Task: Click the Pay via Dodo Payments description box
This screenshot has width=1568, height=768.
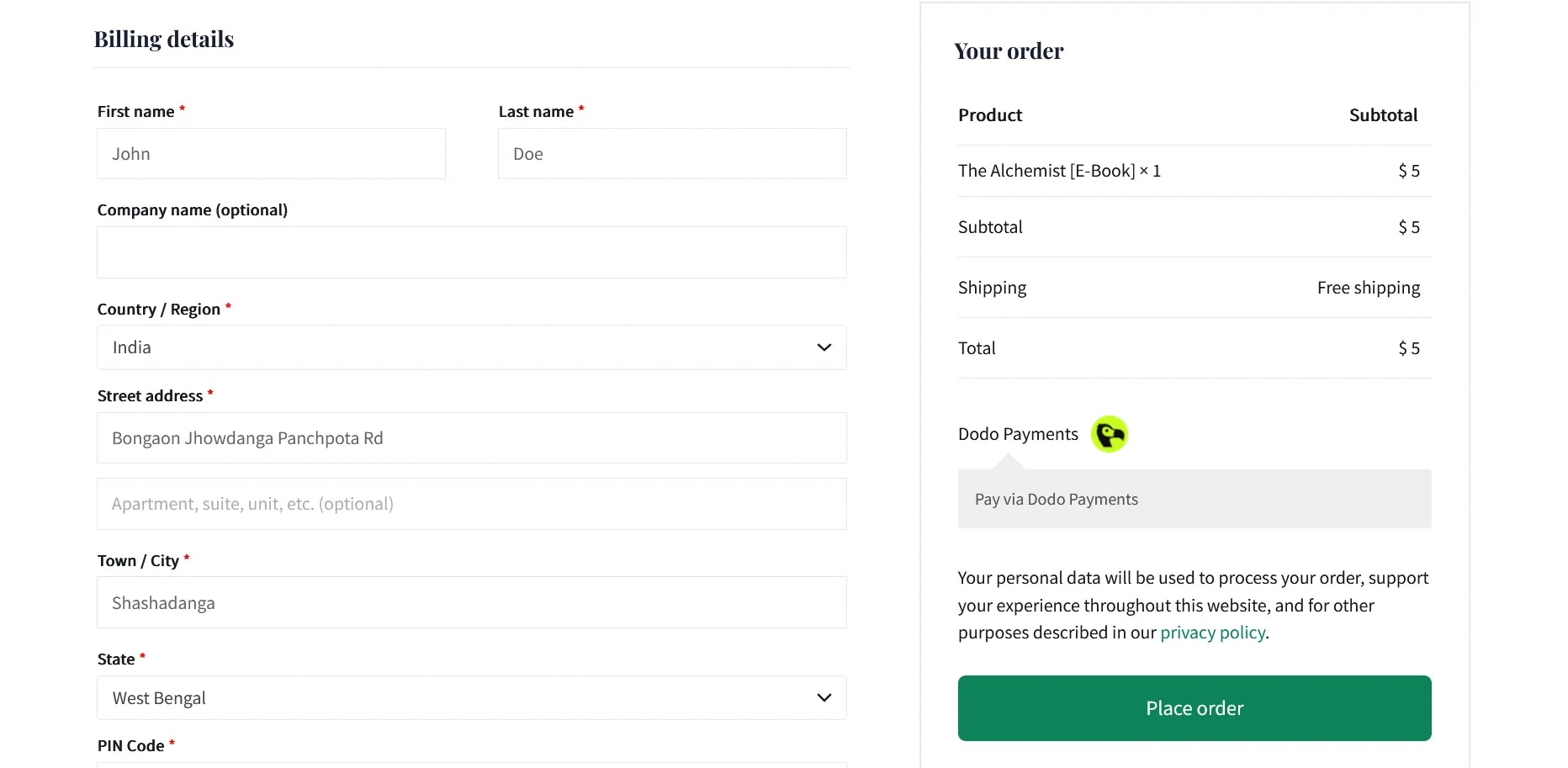Action: point(1194,499)
